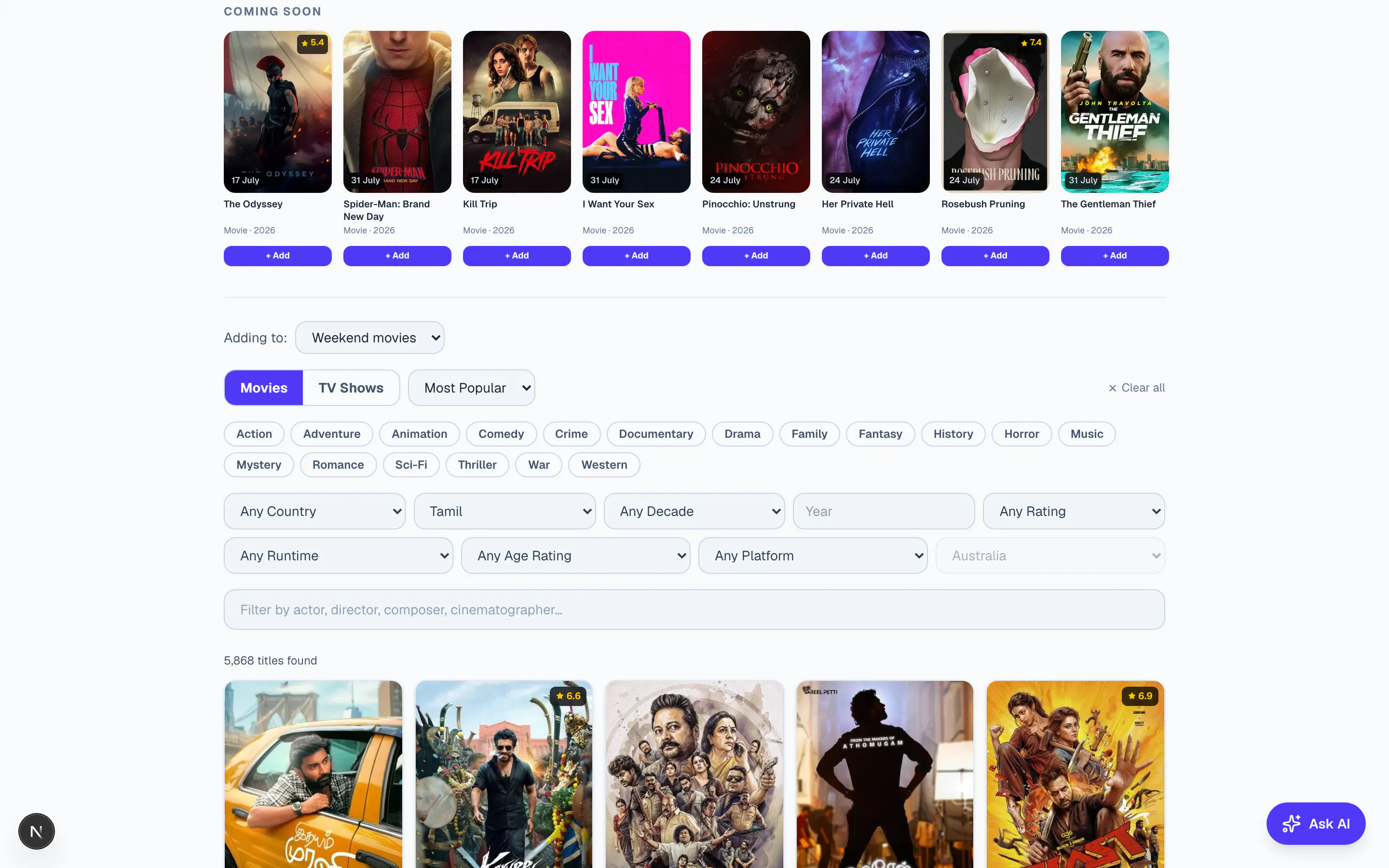Add Her Private Hell to the list
The image size is (1389, 868).
tap(875, 256)
